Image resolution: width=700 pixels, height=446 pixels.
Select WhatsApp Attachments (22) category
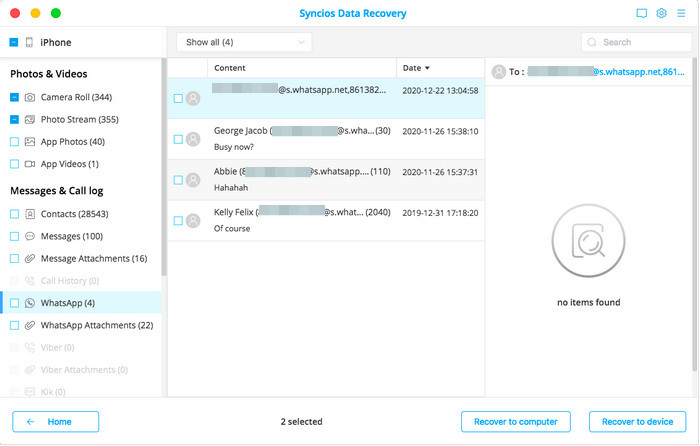96,325
